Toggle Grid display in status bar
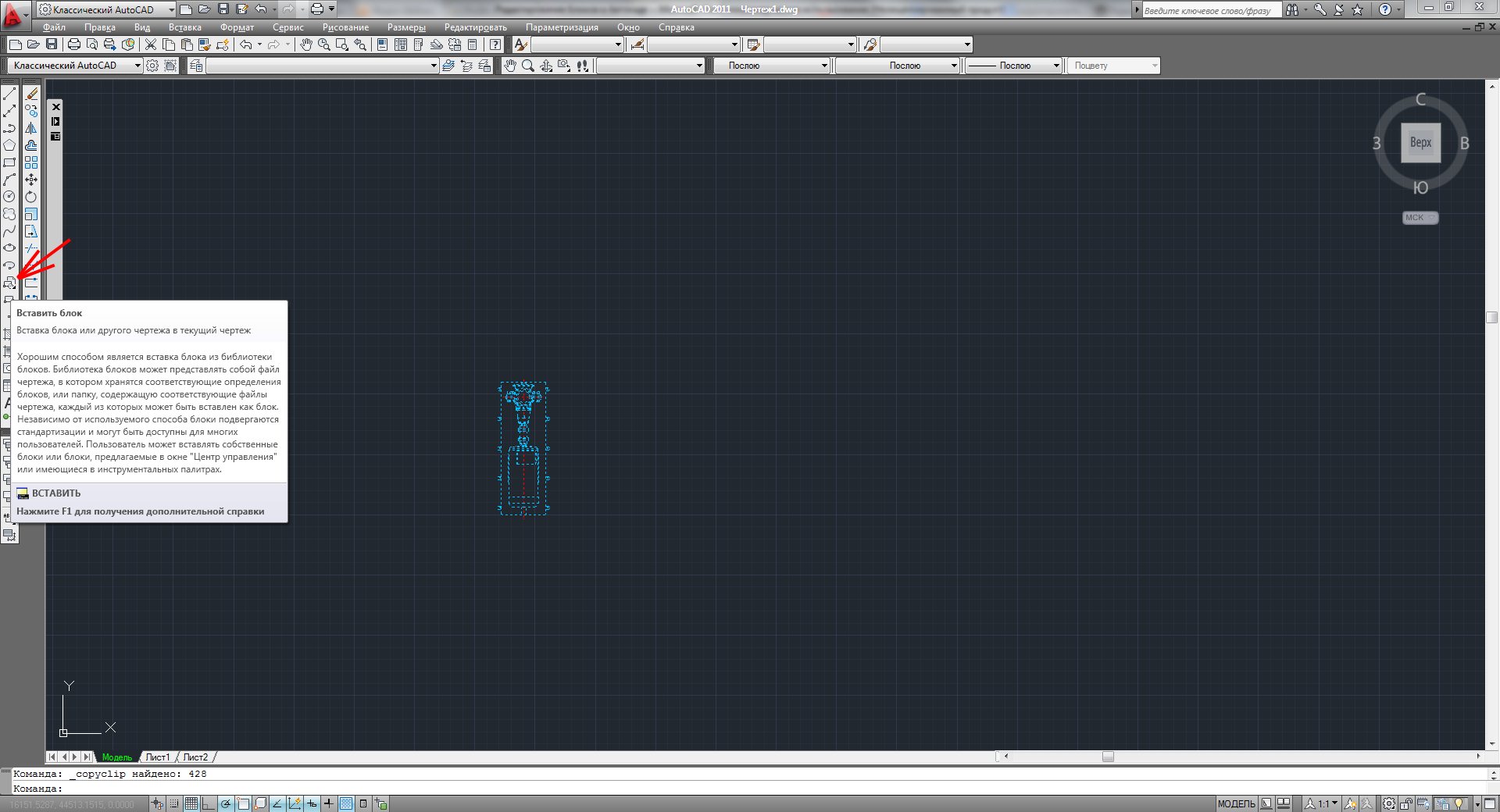This screenshot has height=812, width=1500. point(191,803)
